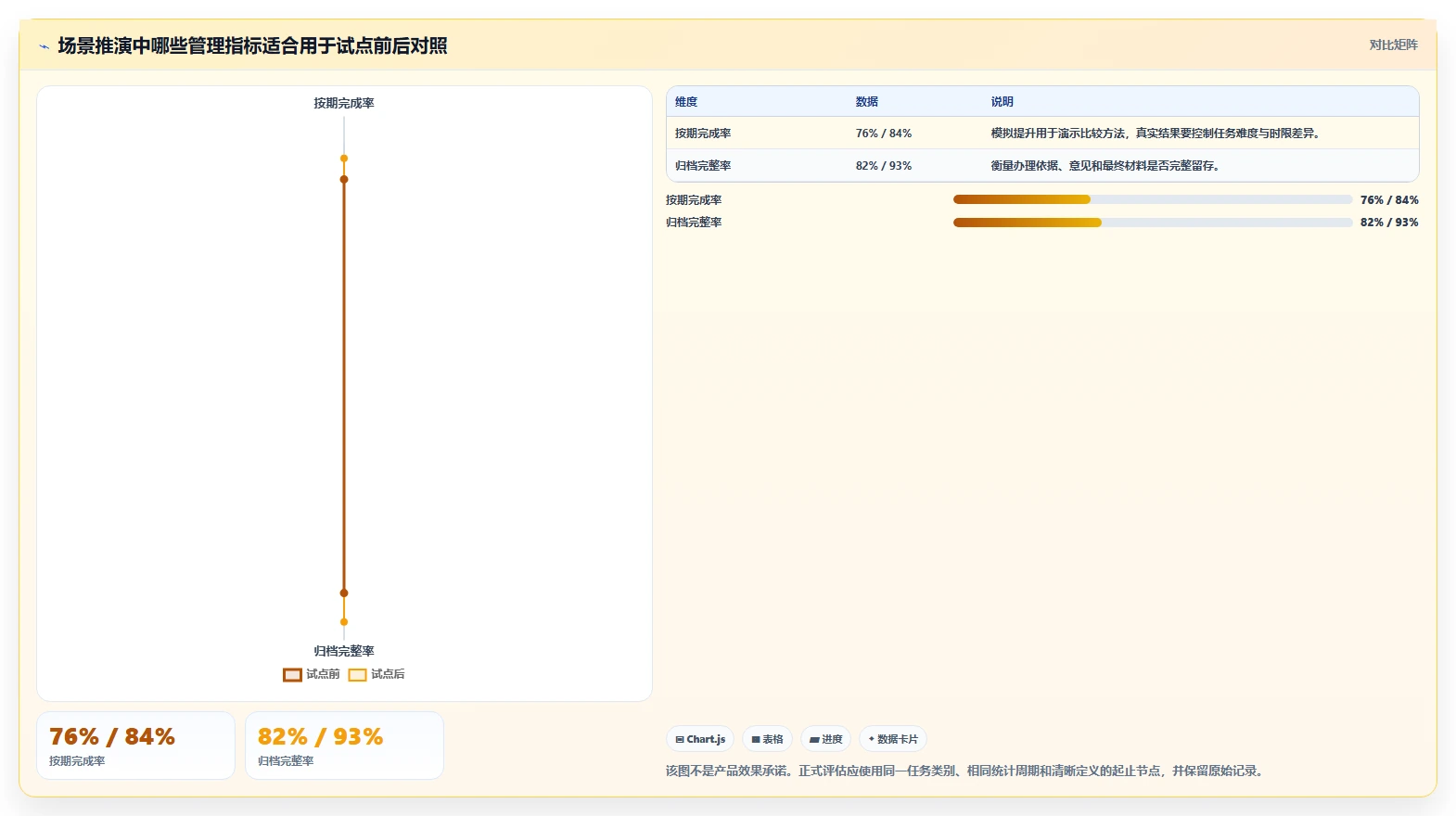
Task: Click the 按期完成率 cell in table
Action: [x=703, y=134]
